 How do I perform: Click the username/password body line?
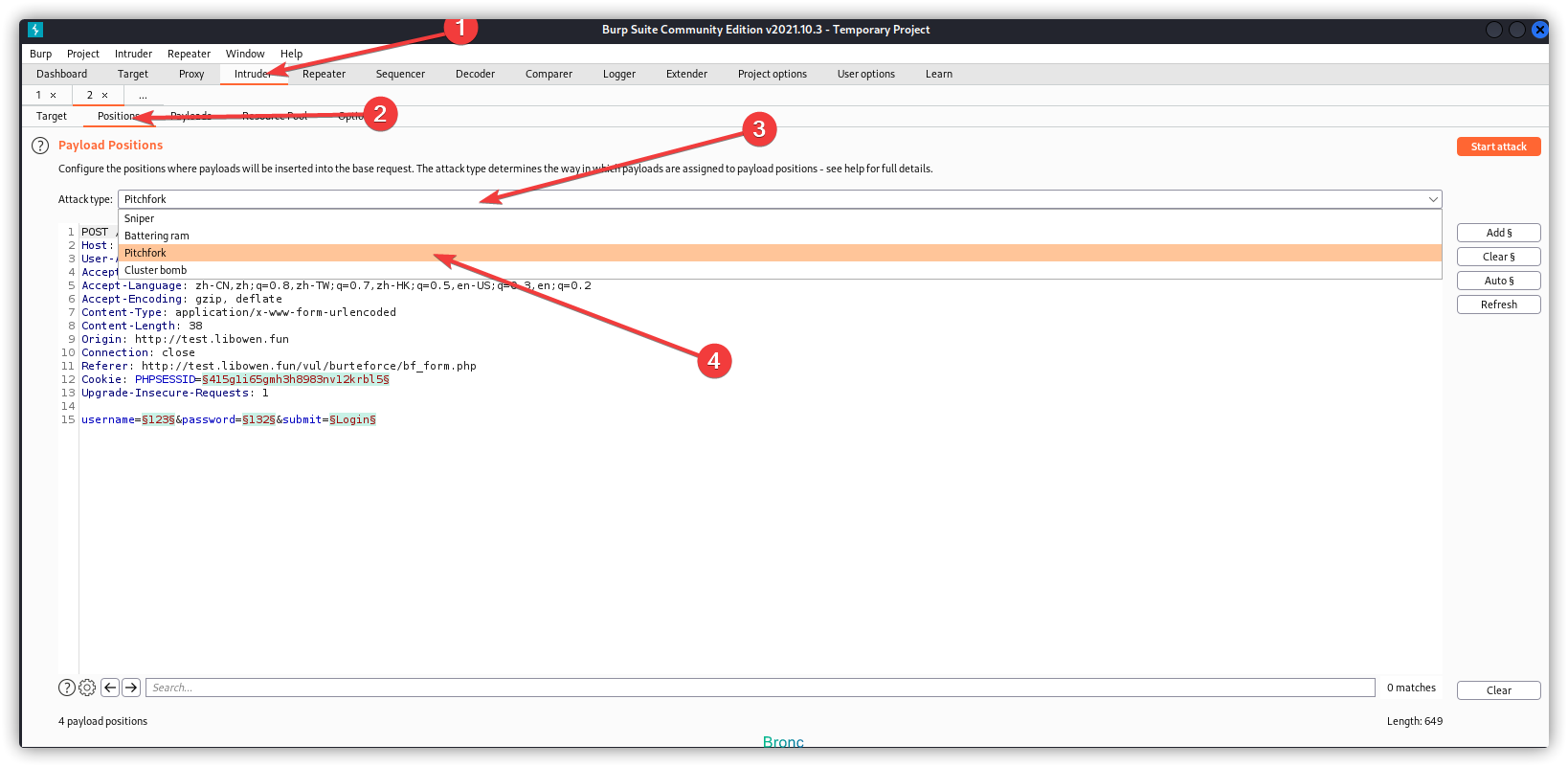click(x=229, y=419)
